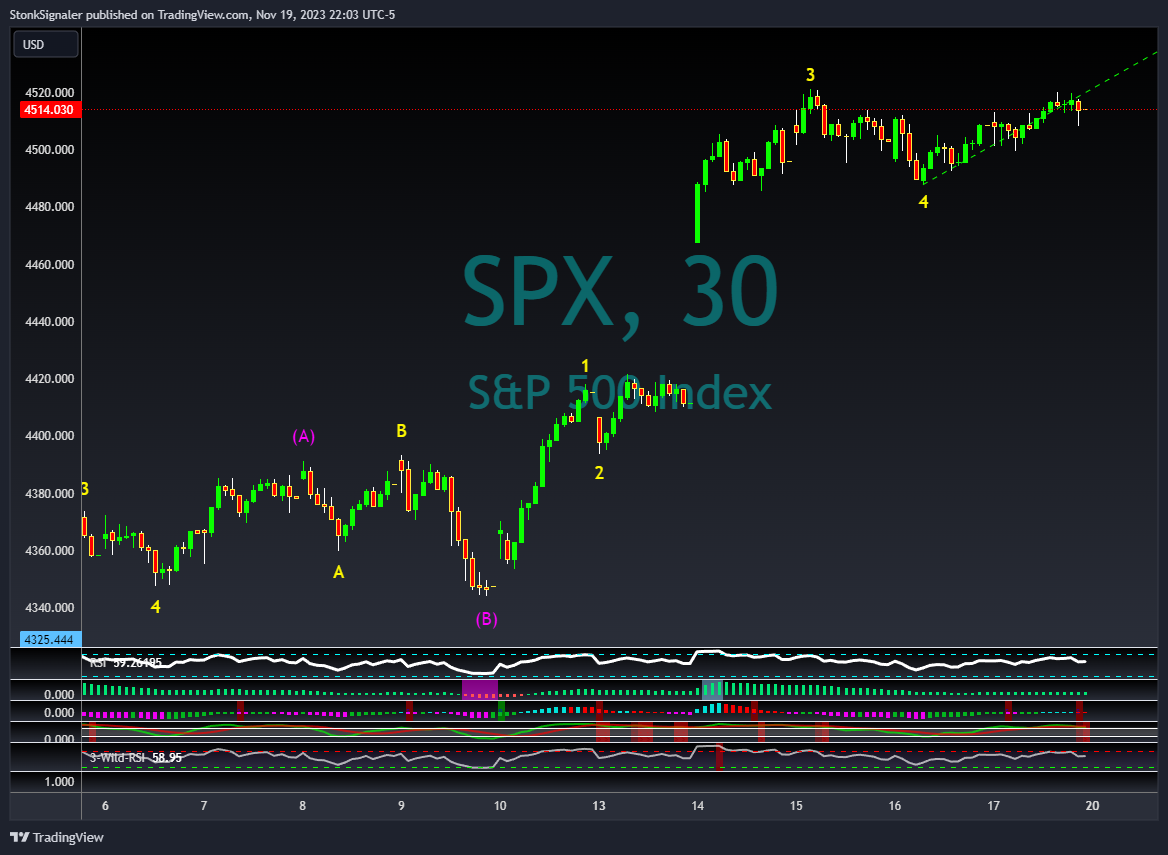
Task: Click date label 10 on time axis
Action: (500, 806)
